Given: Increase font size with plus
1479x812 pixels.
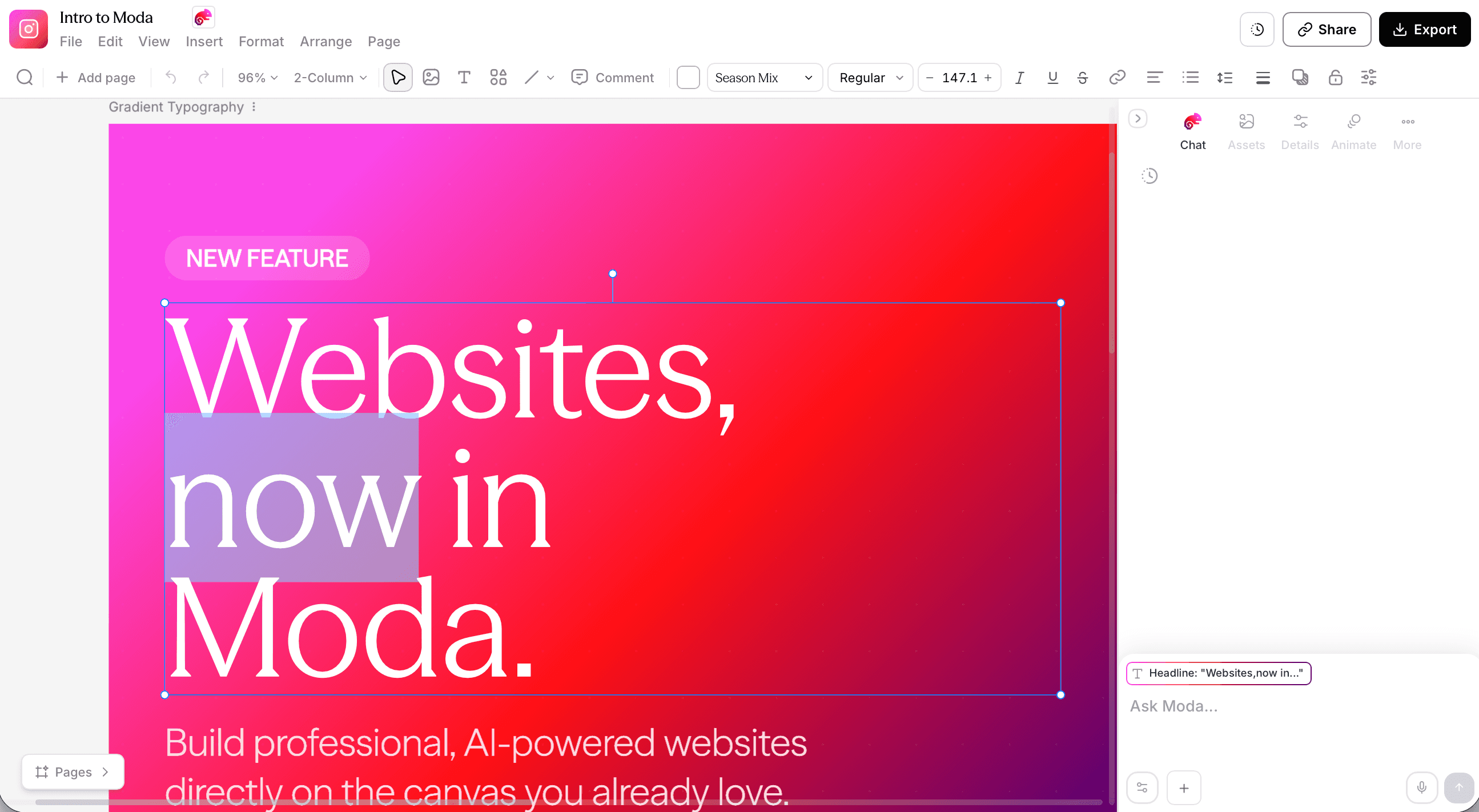Looking at the screenshot, I should pos(988,78).
